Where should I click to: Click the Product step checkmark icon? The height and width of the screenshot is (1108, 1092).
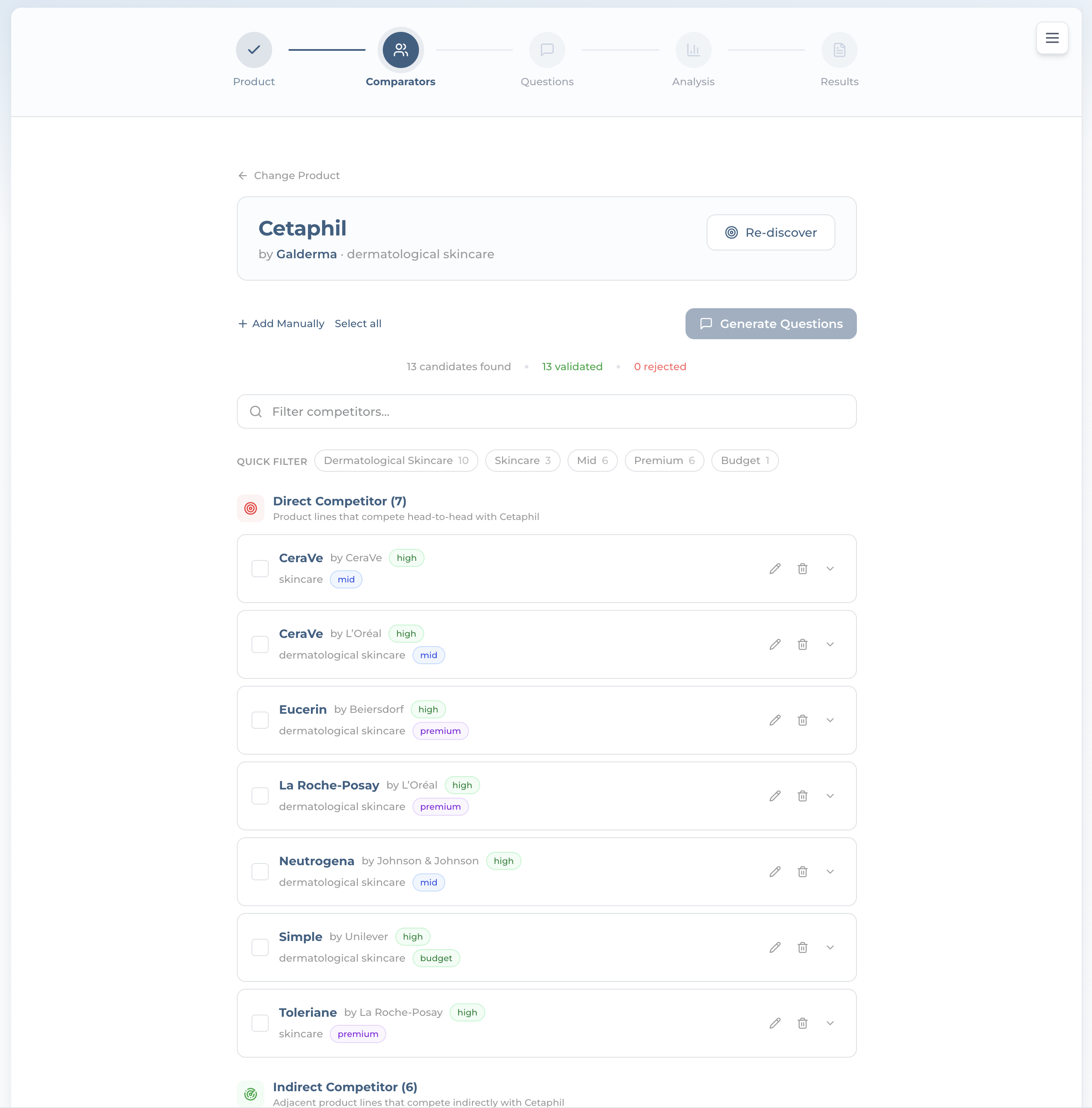(254, 50)
